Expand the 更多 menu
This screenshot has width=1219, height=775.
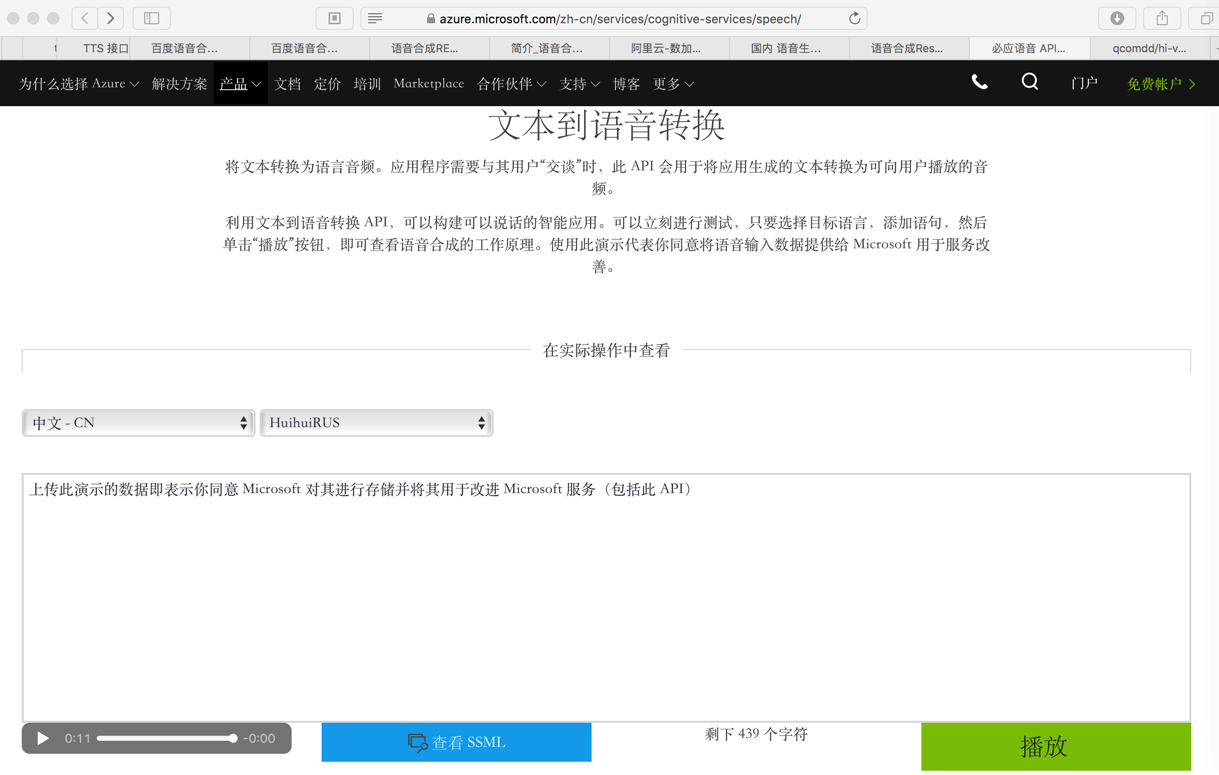(x=673, y=84)
